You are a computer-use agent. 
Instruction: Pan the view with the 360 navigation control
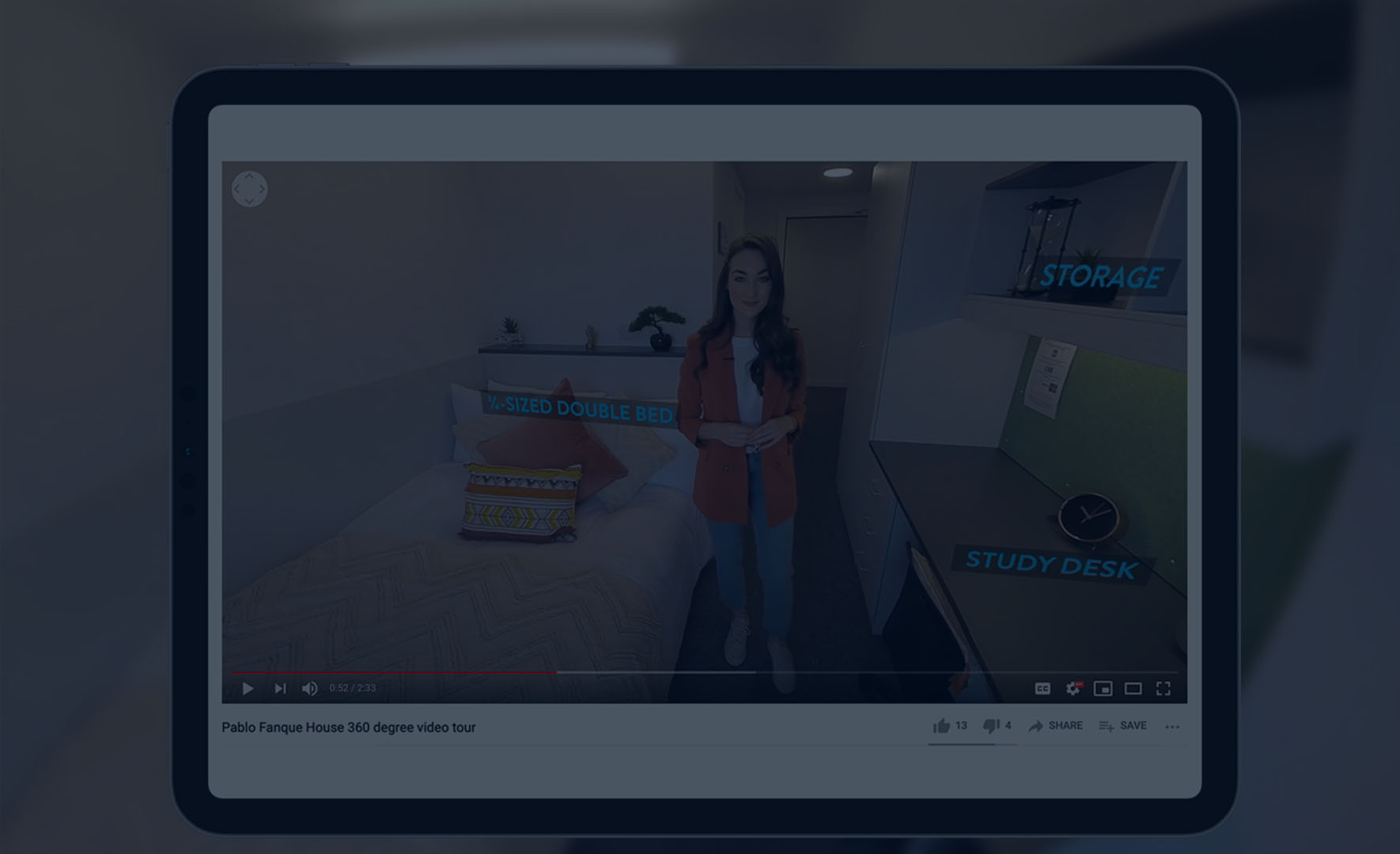tap(249, 189)
